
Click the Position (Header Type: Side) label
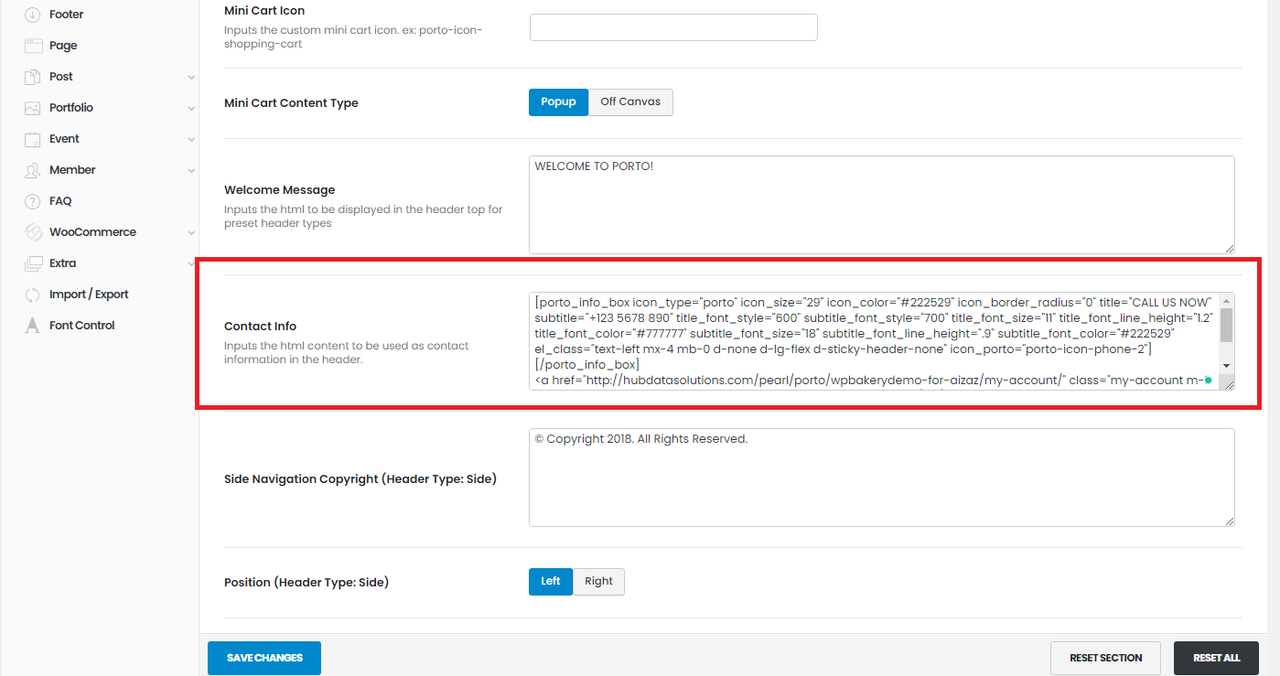point(306,582)
